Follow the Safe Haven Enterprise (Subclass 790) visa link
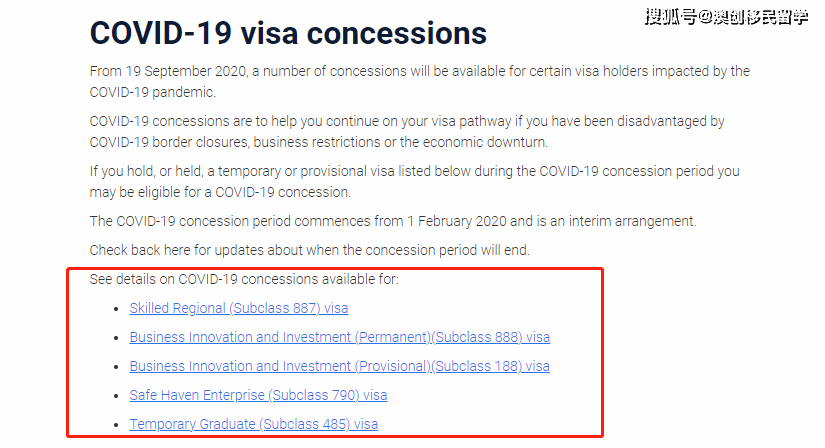Viewport: 825px width, 448px height. [x=258, y=395]
